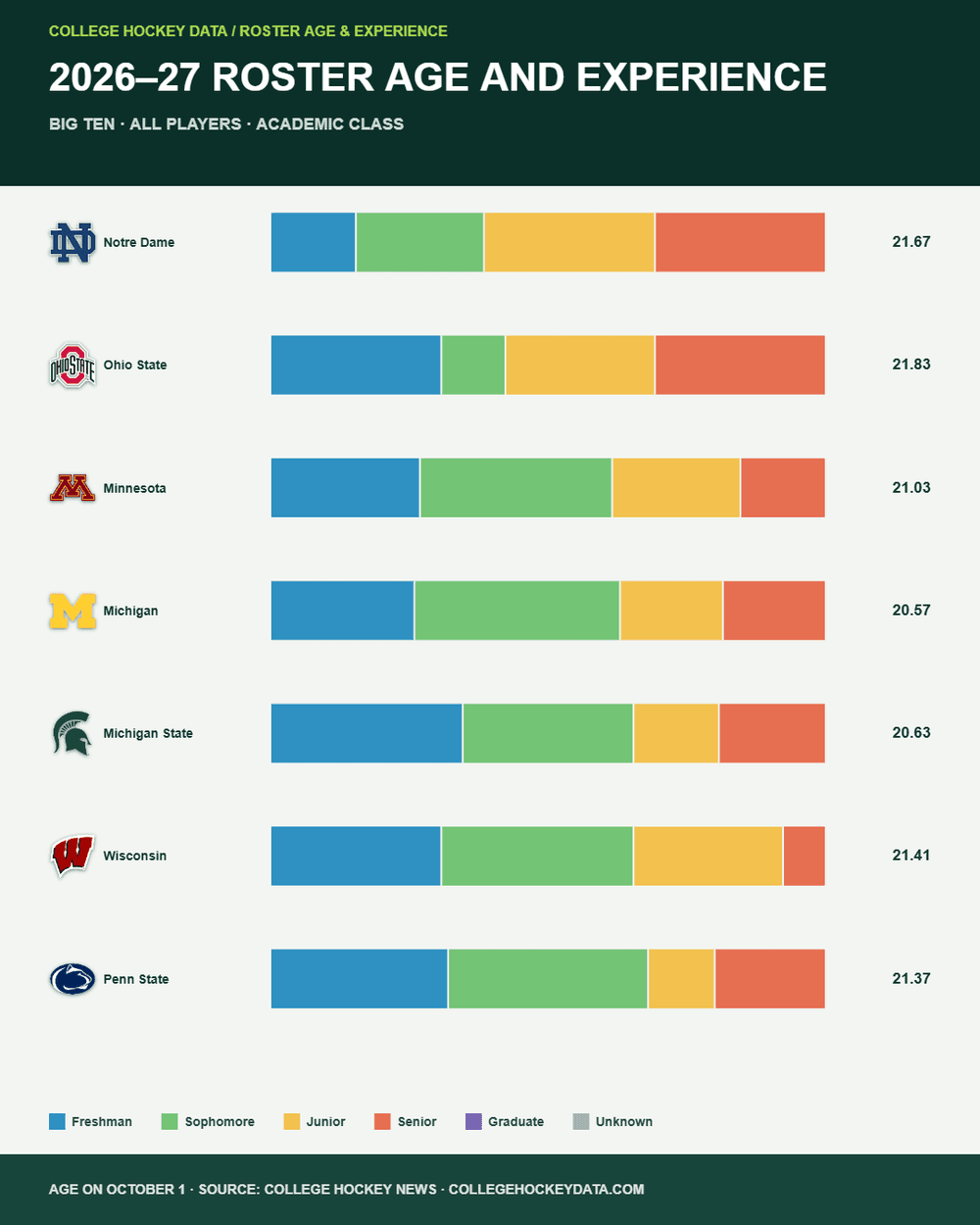Select the Senior legend color swatch
The height and width of the screenshot is (1225, 980).
tap(383, 1121)
